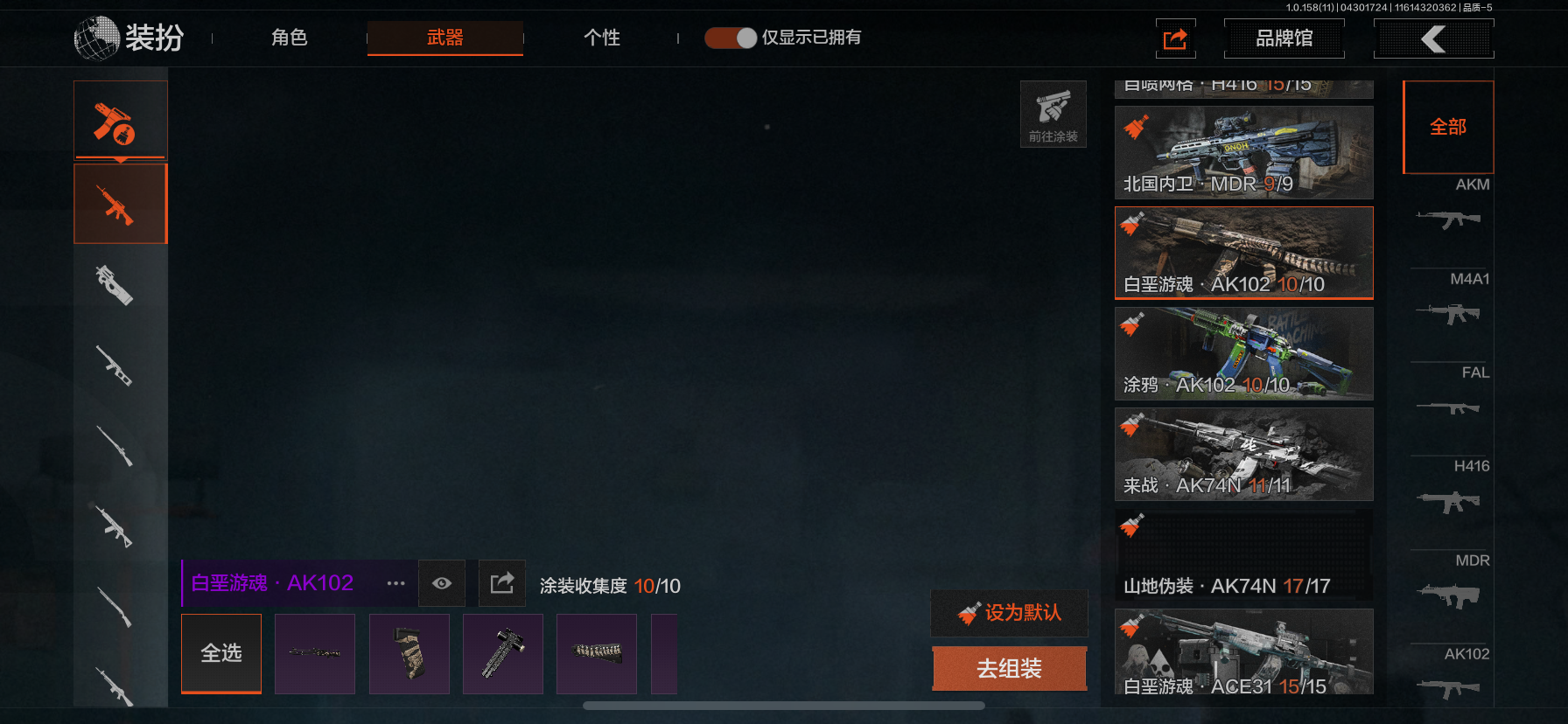Open the 前往涂装 paint shop icon
The image size is (1568, 724).
coord(1053,114)
